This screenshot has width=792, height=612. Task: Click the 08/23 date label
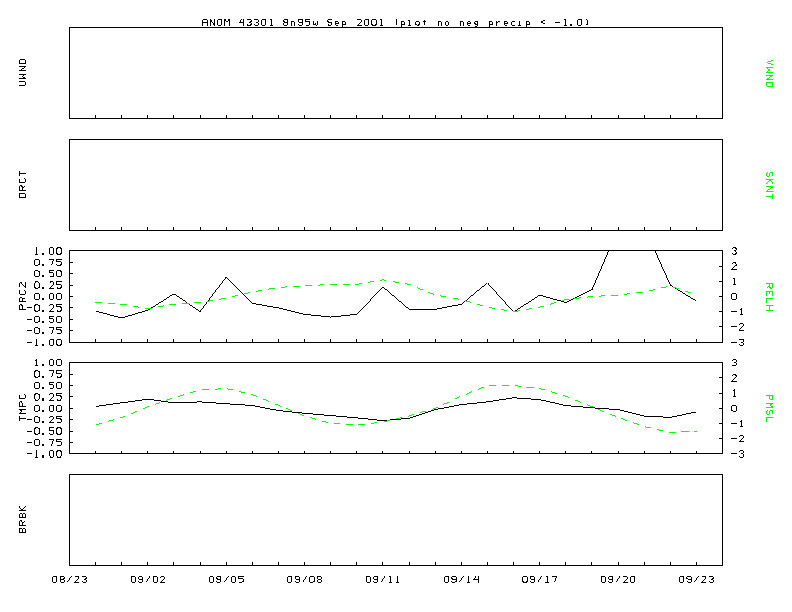(70, 579)
